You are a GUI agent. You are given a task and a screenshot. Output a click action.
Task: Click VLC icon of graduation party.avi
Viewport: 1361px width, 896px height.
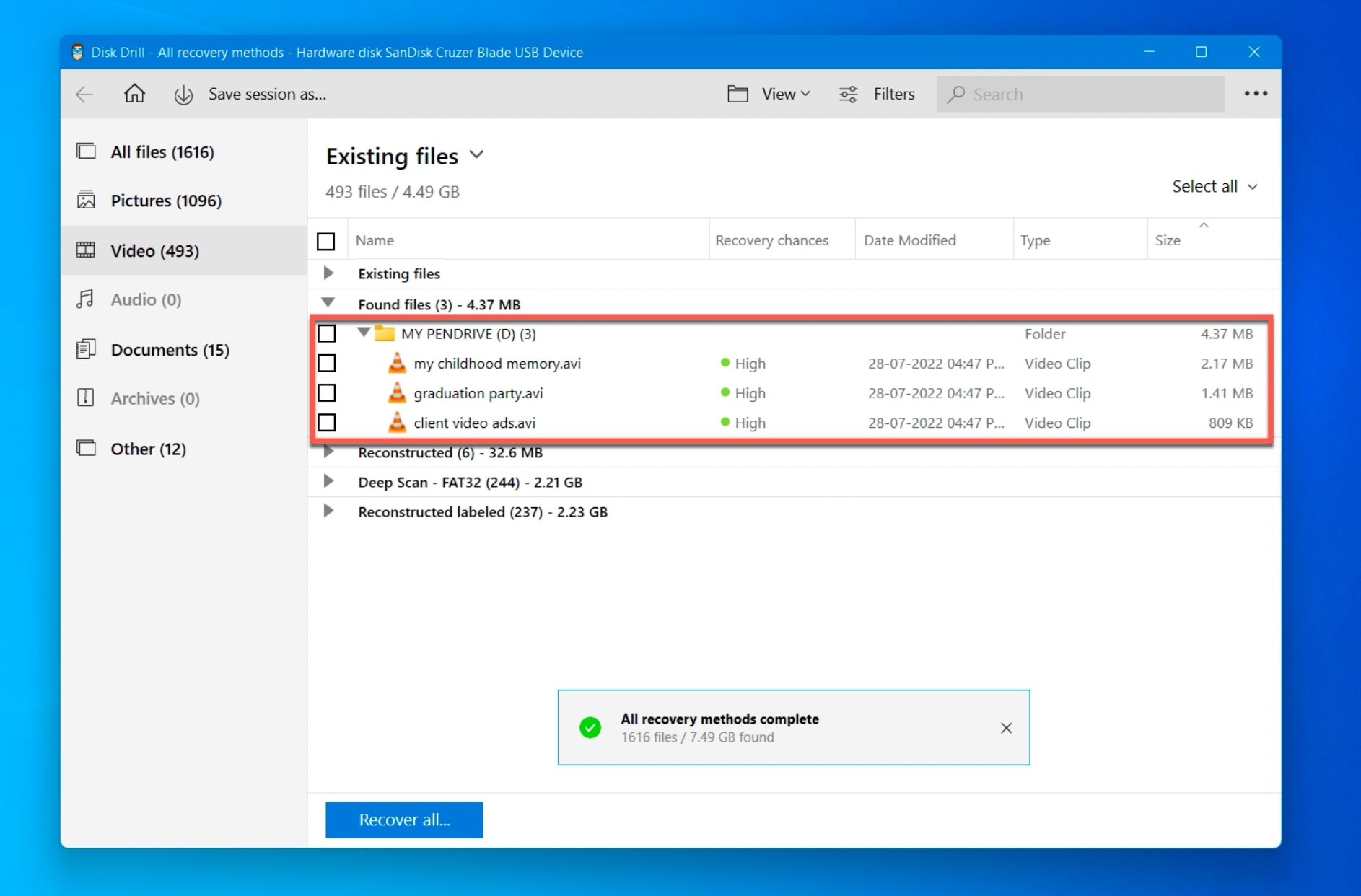pyautogui.click(x=397, y=392)
